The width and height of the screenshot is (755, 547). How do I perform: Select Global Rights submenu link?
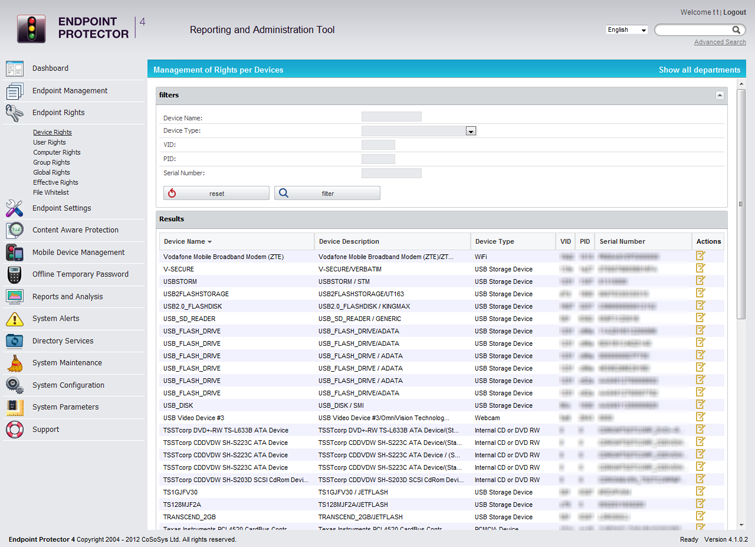coord(51,172)
